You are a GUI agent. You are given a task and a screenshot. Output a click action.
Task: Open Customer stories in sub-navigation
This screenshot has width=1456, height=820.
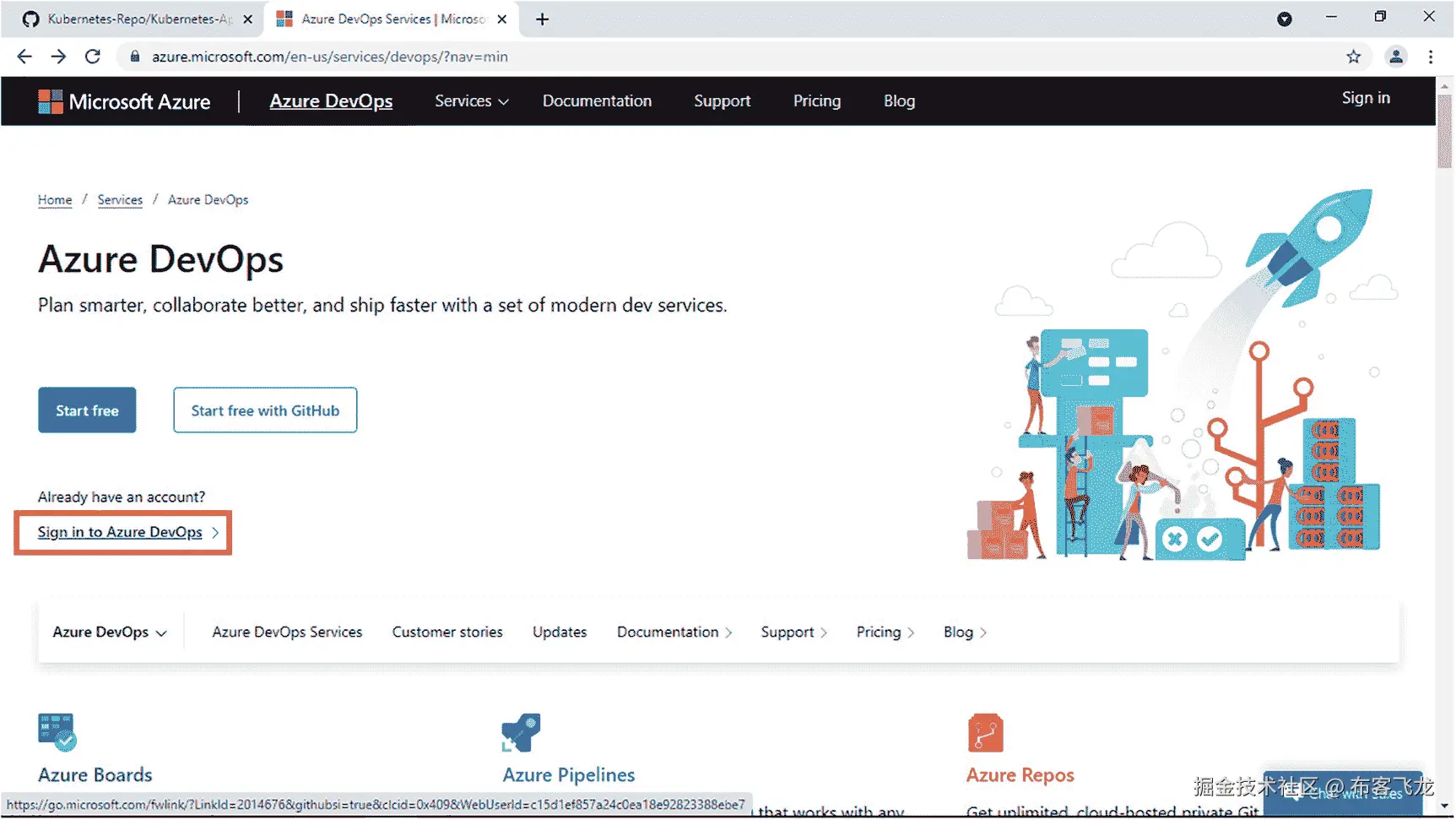[x=447, y=633]
